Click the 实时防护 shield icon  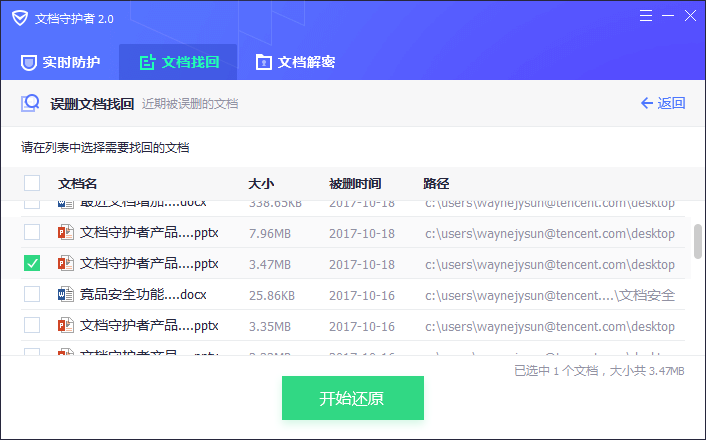pyautogui.click(x=29, y=62)
